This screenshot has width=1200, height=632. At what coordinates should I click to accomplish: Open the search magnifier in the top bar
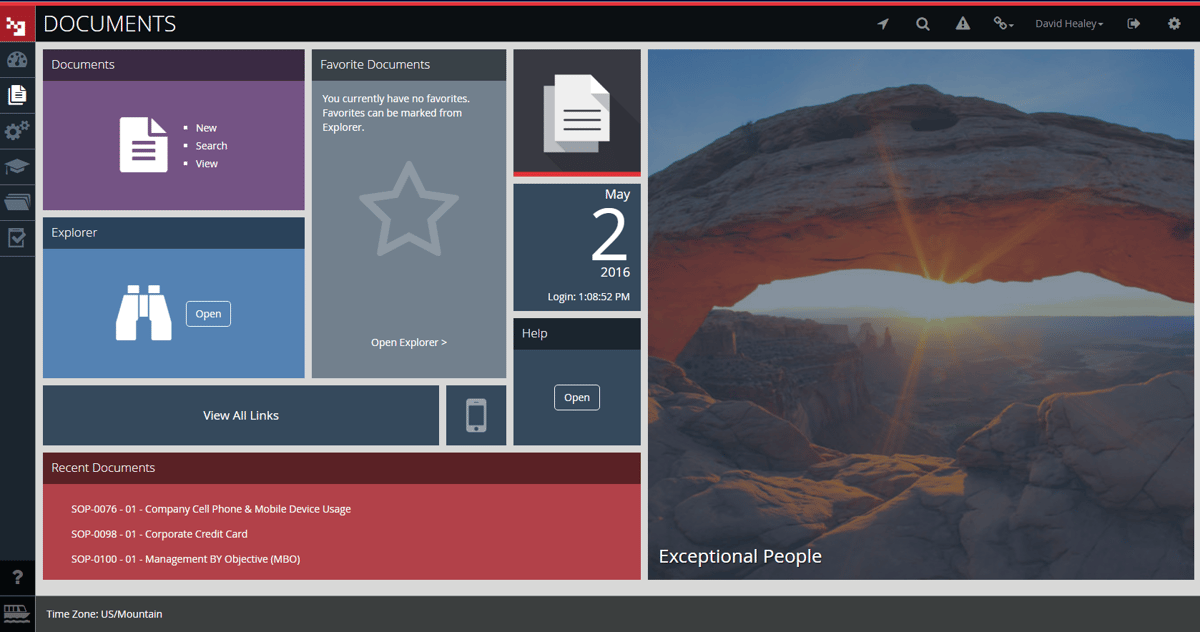coord(922,23)
